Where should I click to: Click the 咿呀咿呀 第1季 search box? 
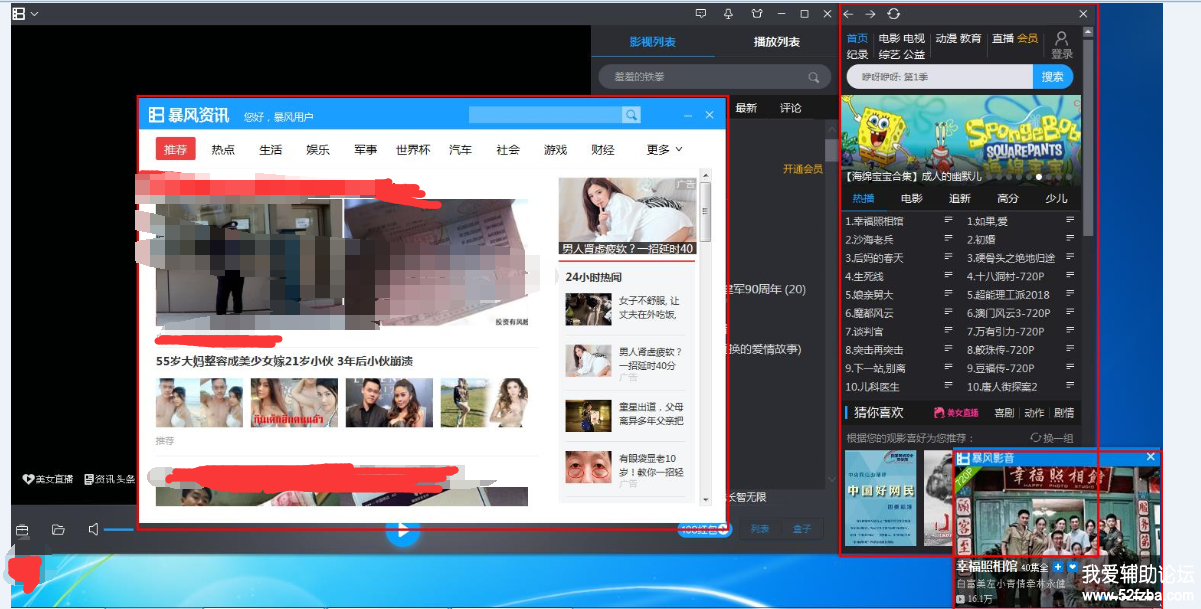point(939,77)
